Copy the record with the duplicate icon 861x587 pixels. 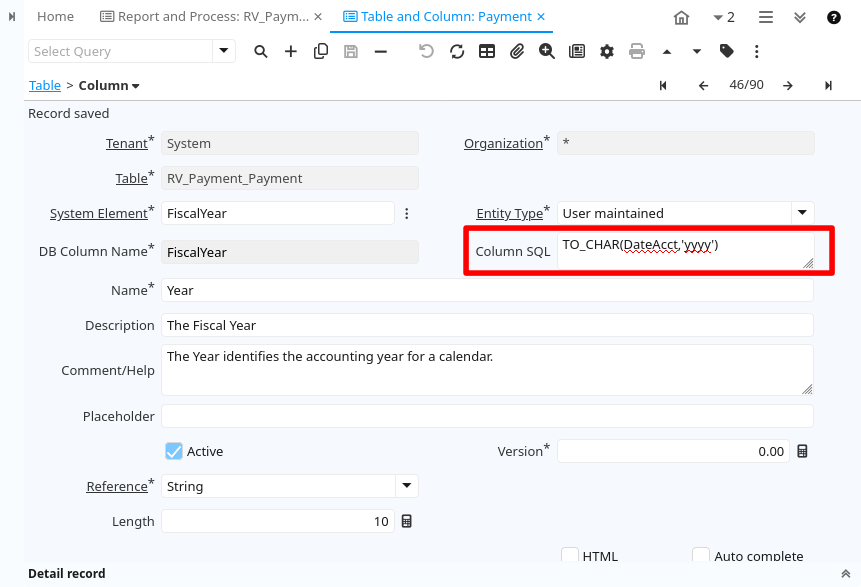[x=321, y=51]
